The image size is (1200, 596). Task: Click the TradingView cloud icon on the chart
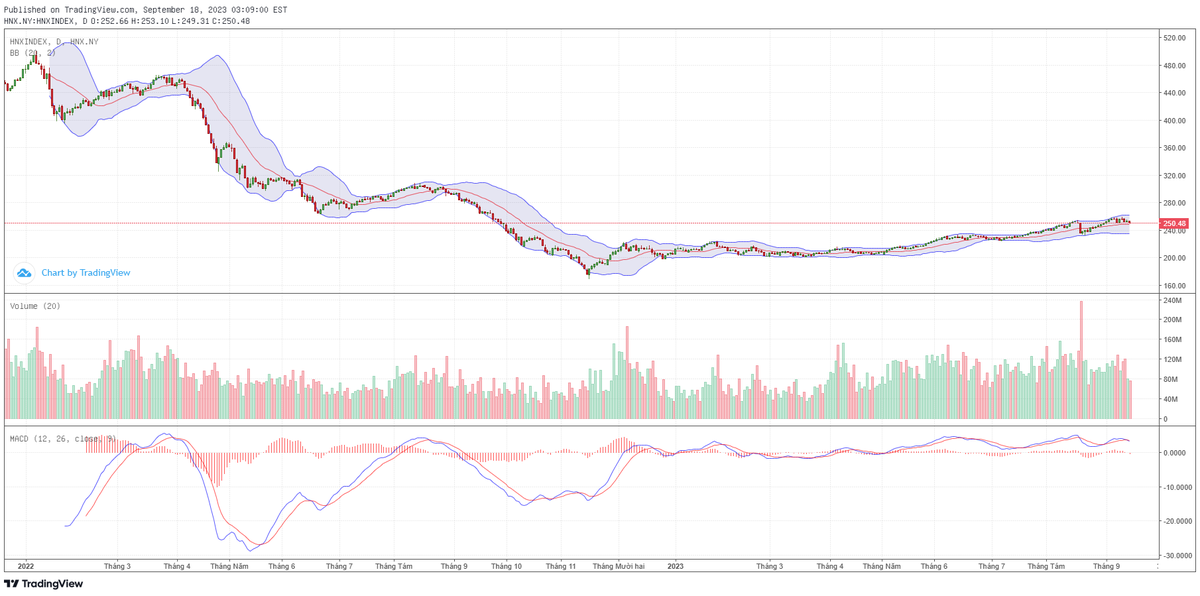[x=24, y=272]
